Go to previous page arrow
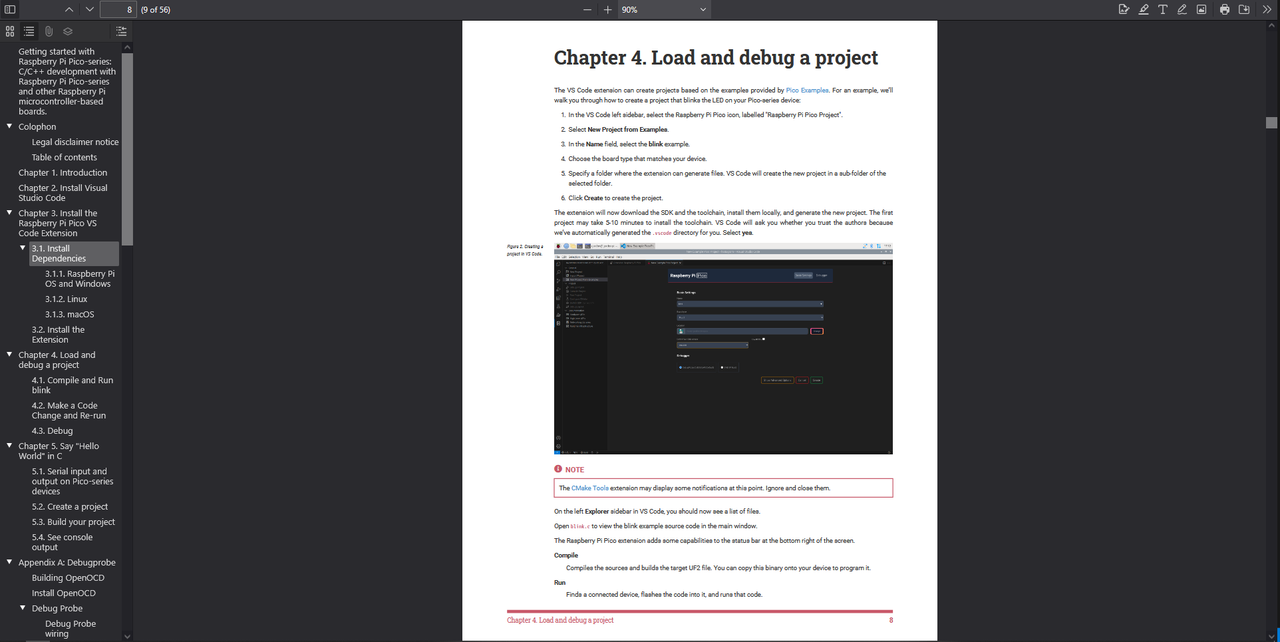The width and height of the screenshot is (1280, 642). 69,9
